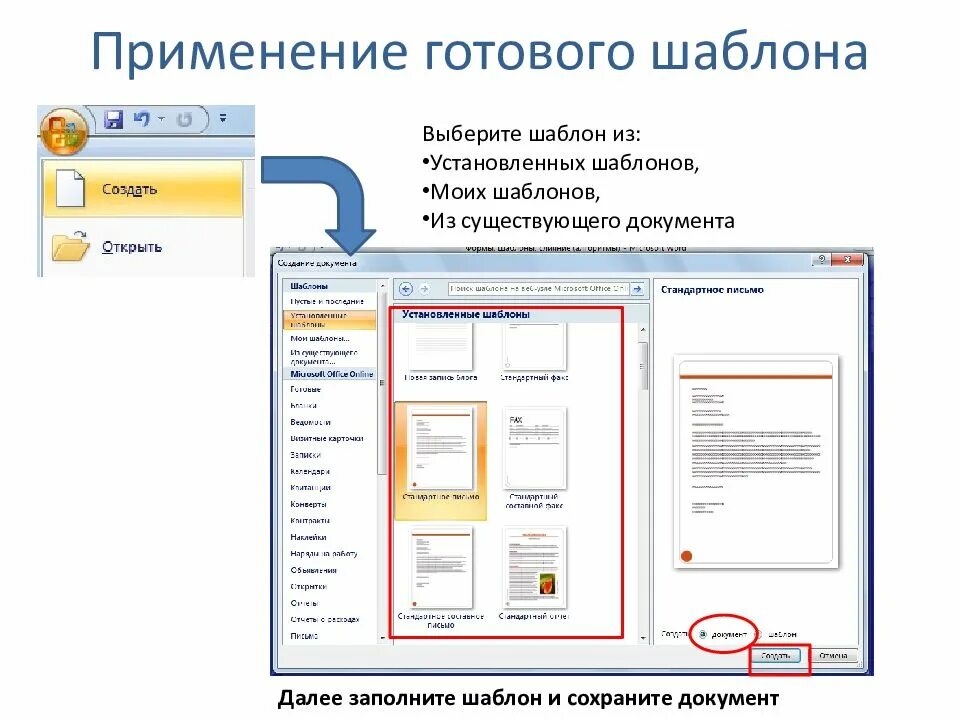Select the Готовые online category
The image size is (960, 720).
(306, 389)
